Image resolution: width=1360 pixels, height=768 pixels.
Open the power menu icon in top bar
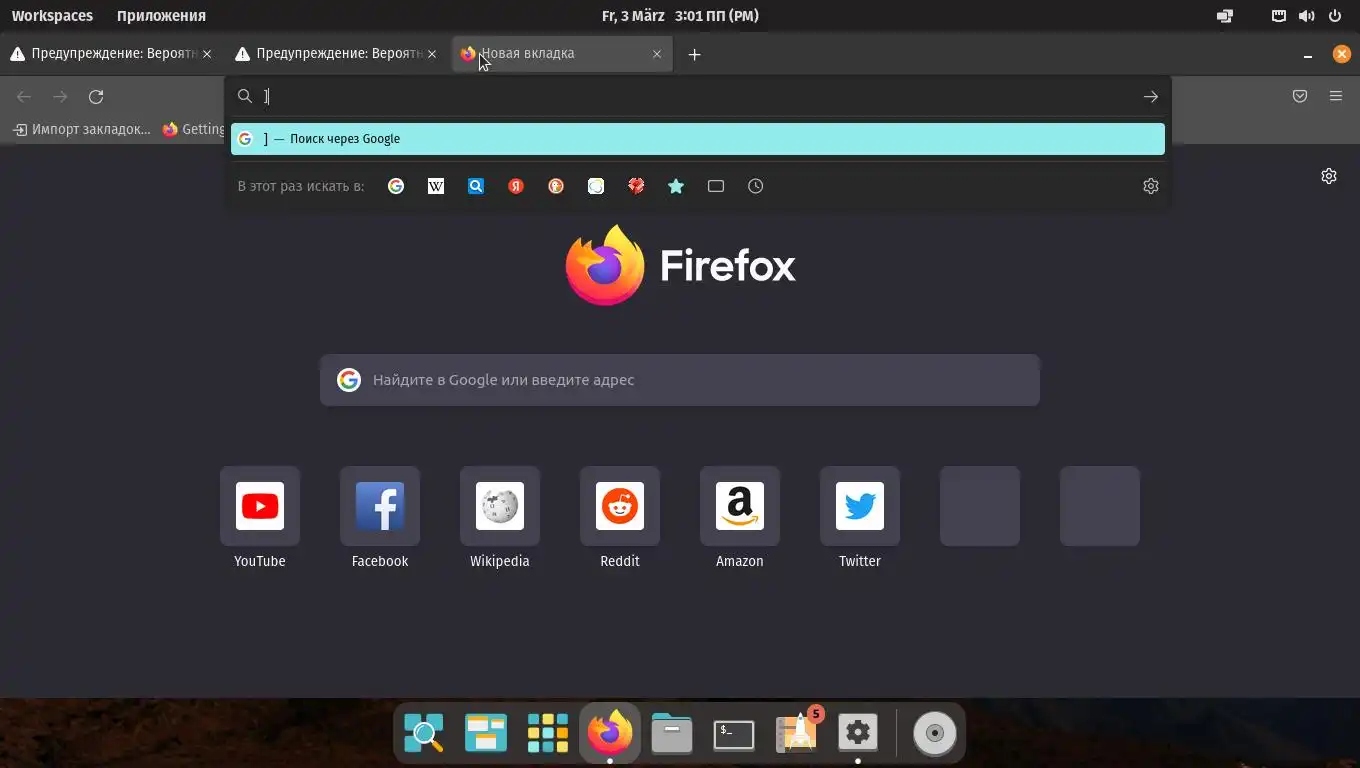click(x=1335, y=15)
